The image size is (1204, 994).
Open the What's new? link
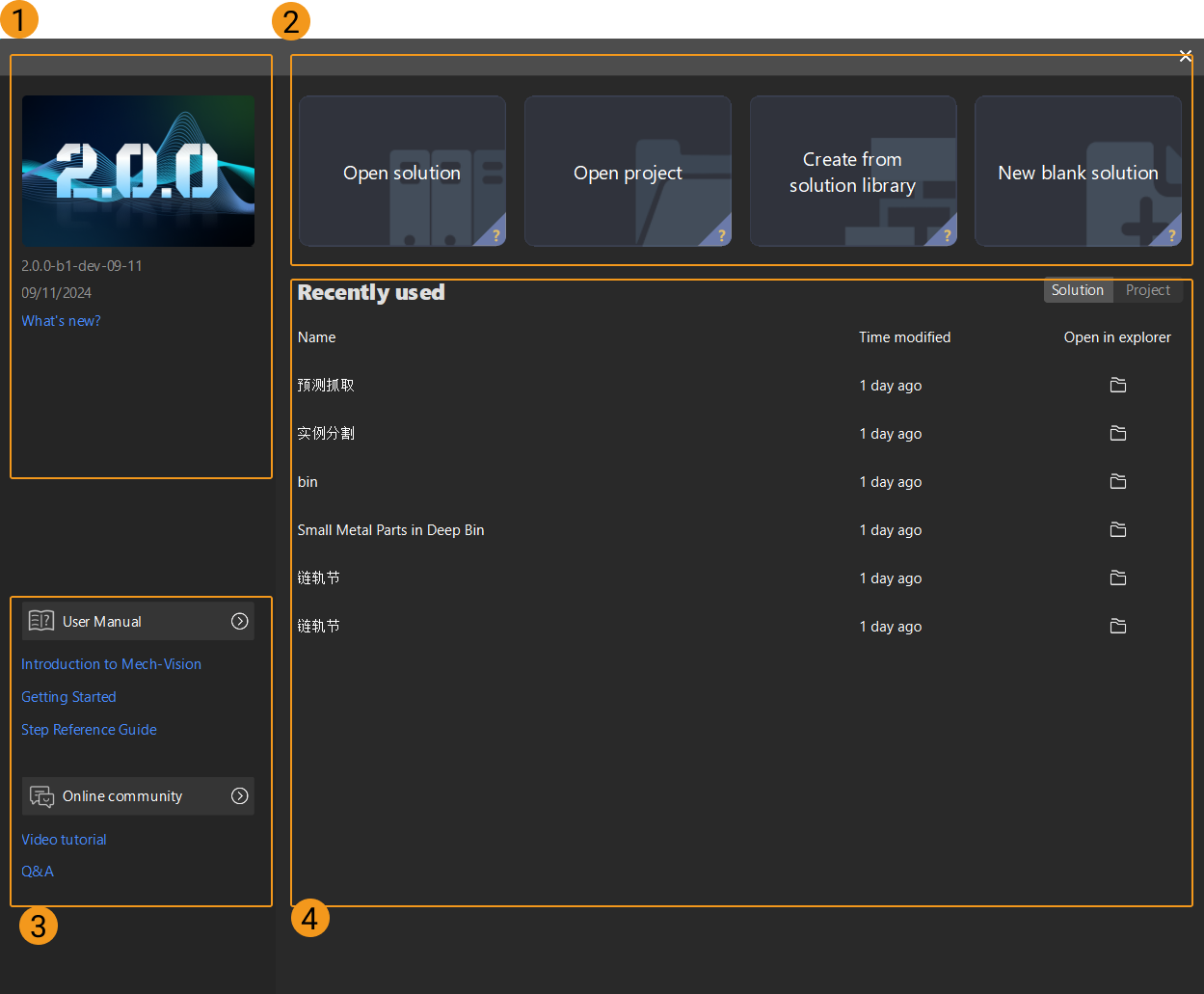(x=61, y=321)
